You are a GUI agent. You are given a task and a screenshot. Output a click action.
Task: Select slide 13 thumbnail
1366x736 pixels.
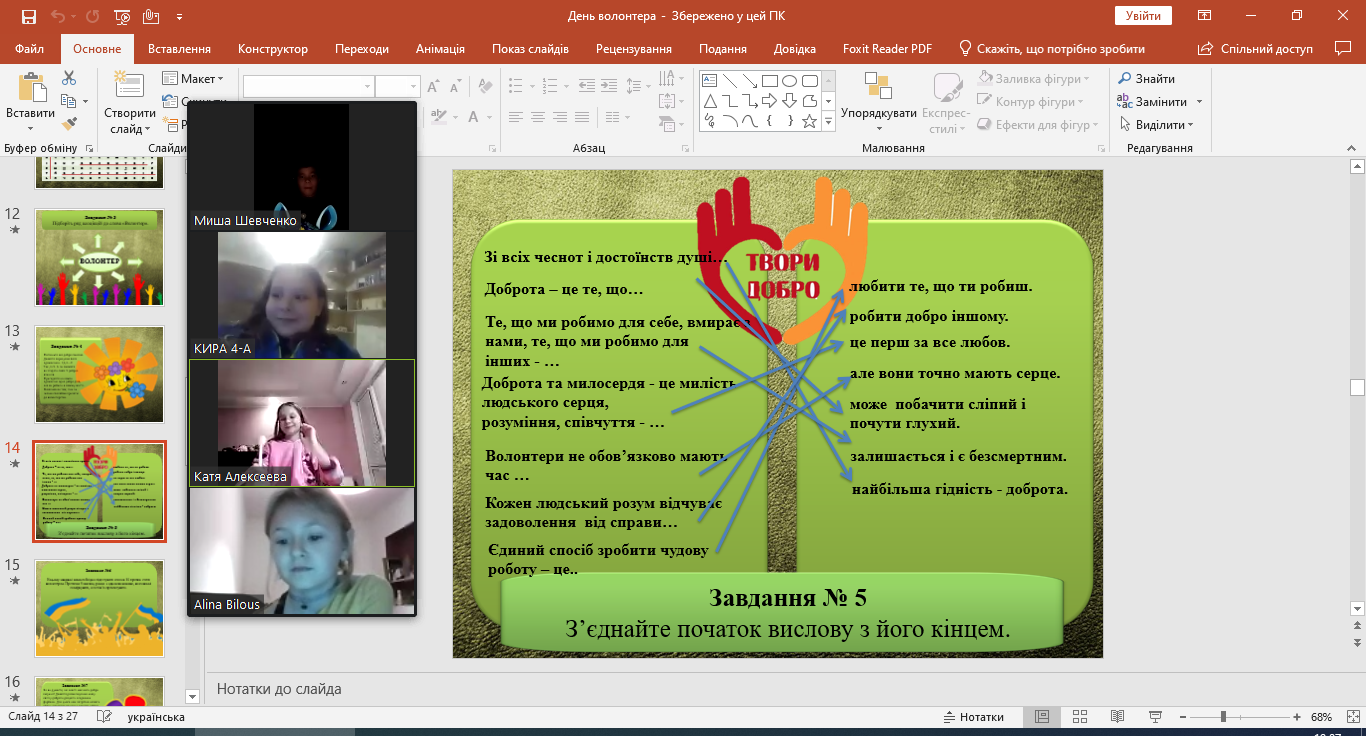pyautogui.click(x=99, y=375)
